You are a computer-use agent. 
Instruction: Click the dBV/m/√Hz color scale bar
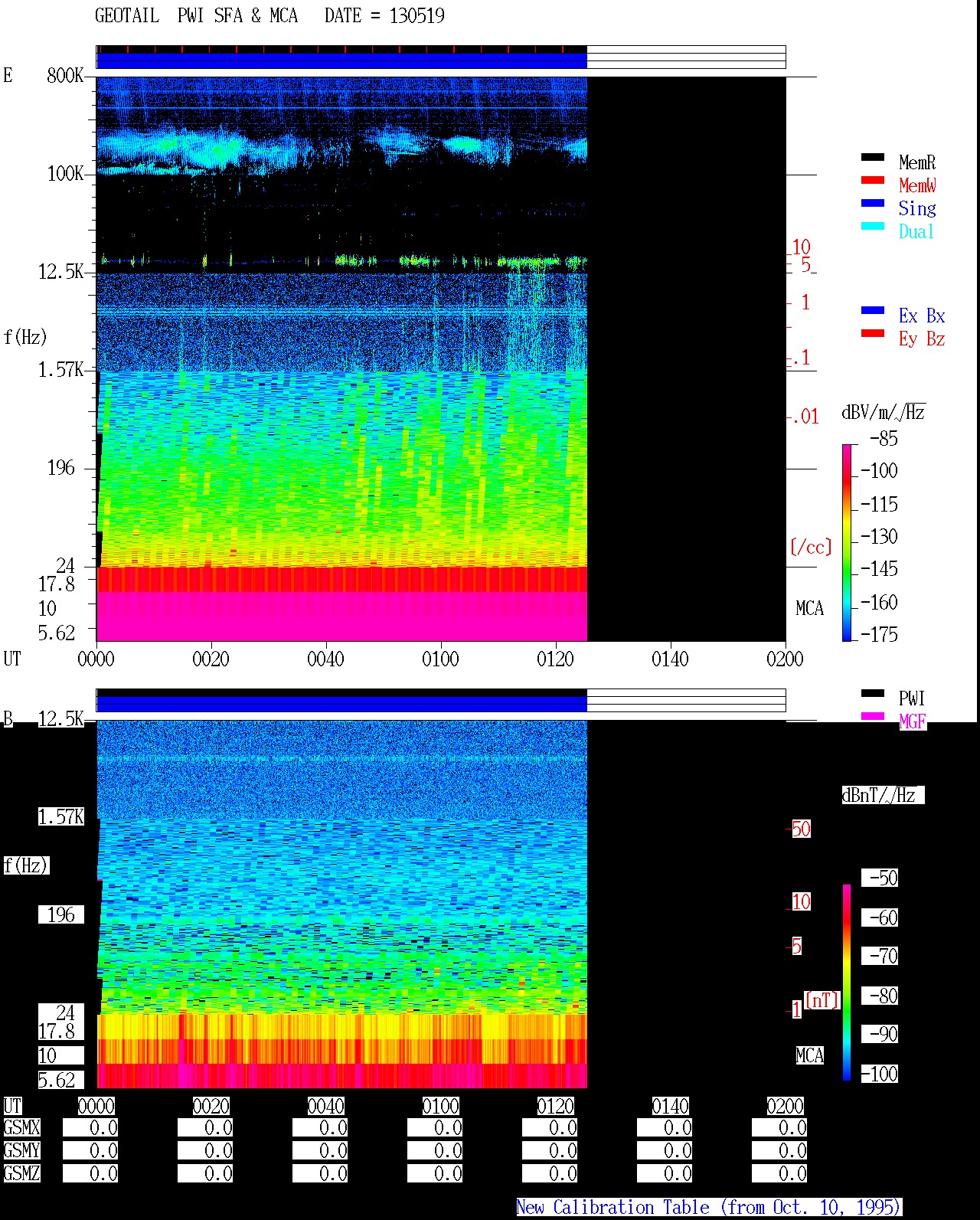click(x=847, y=542)
